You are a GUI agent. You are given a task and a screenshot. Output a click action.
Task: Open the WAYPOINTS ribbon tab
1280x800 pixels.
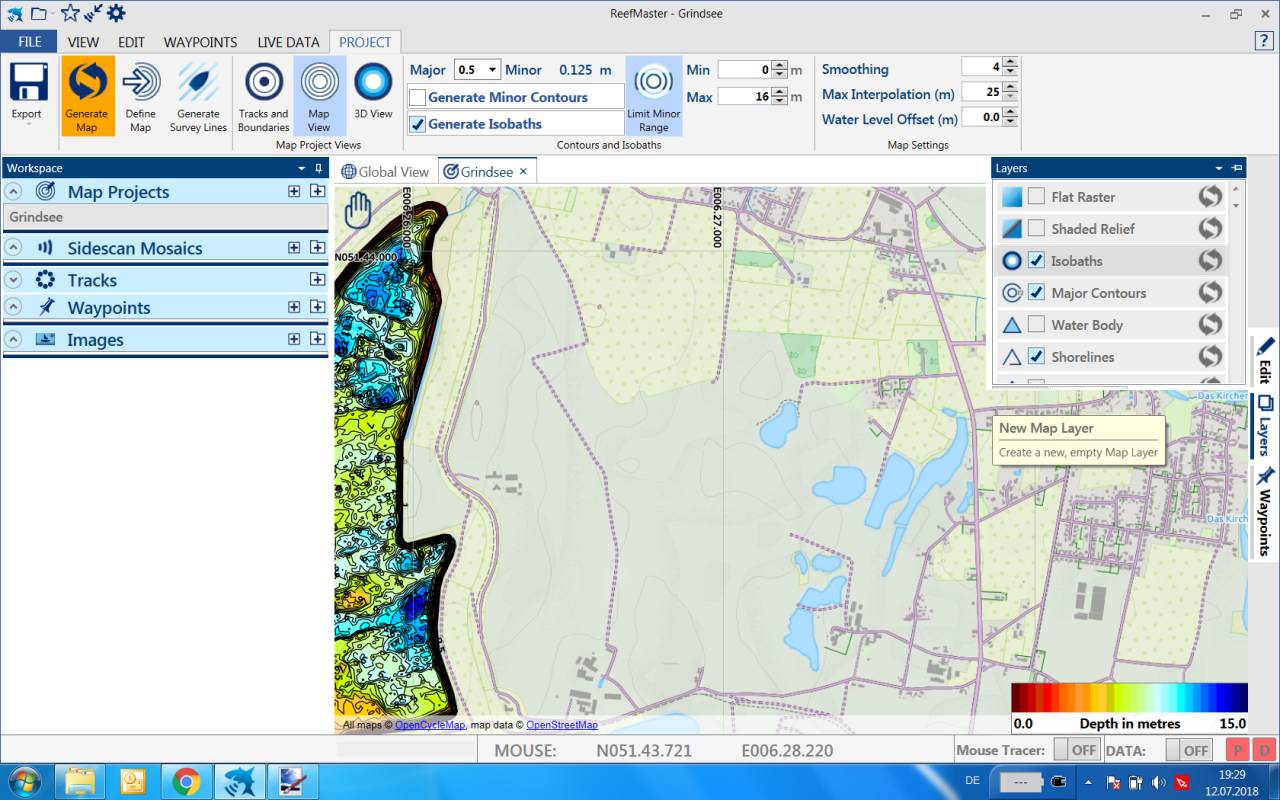200,42
